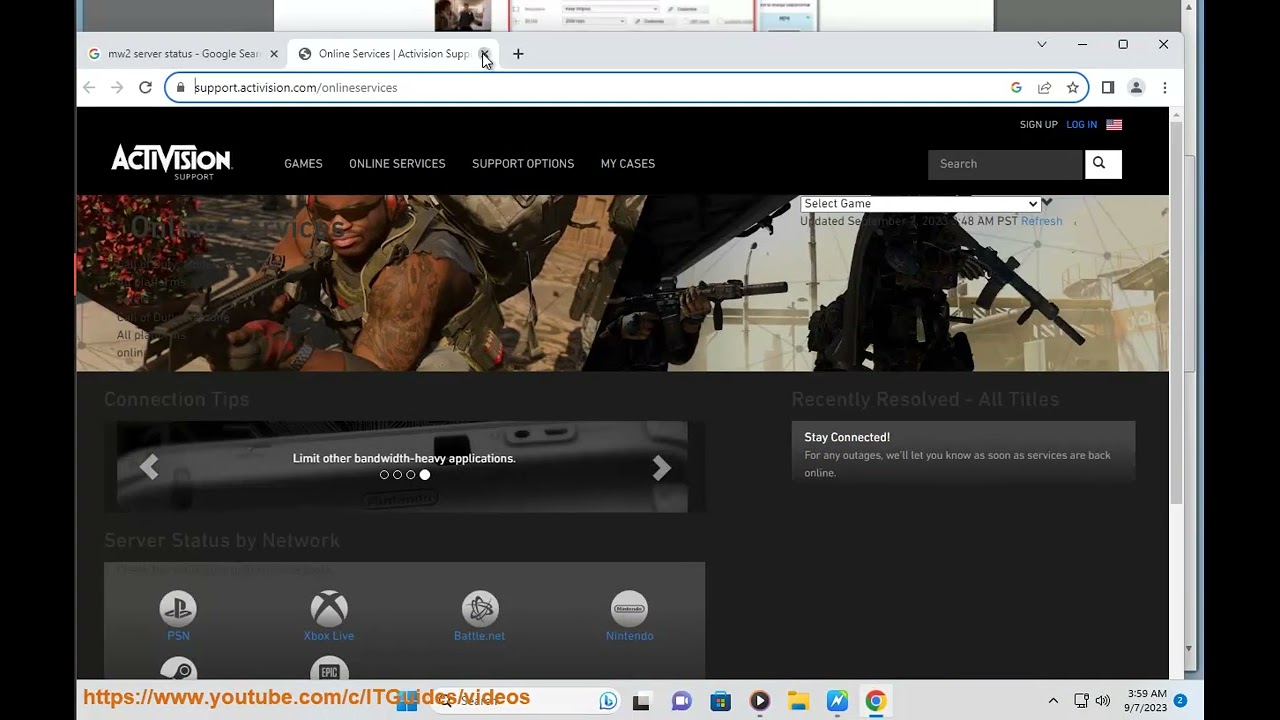Open the PSN server status icon
This screenshot has height=720, width=1280.
[x=178, y=608]
